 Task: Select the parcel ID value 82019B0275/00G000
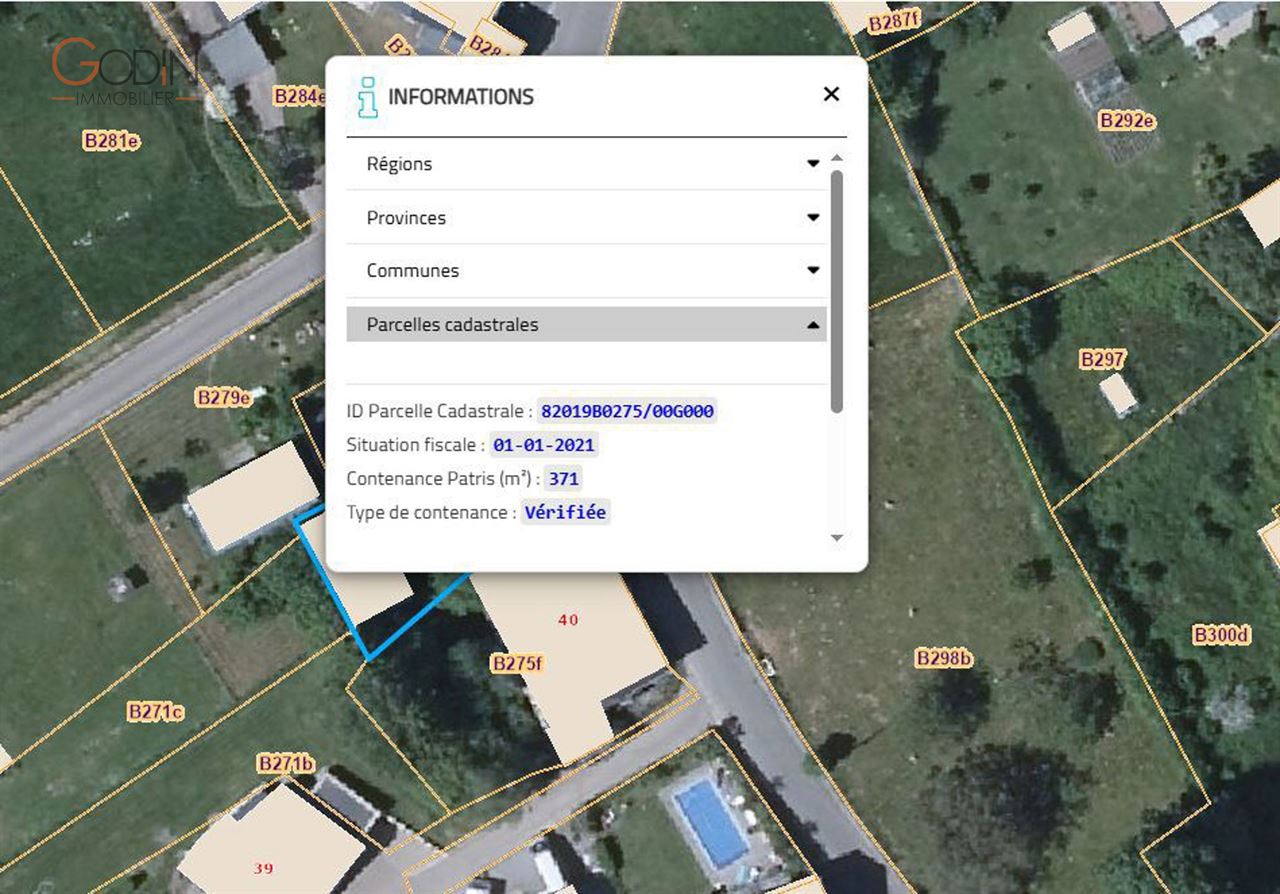pos(627,411)
